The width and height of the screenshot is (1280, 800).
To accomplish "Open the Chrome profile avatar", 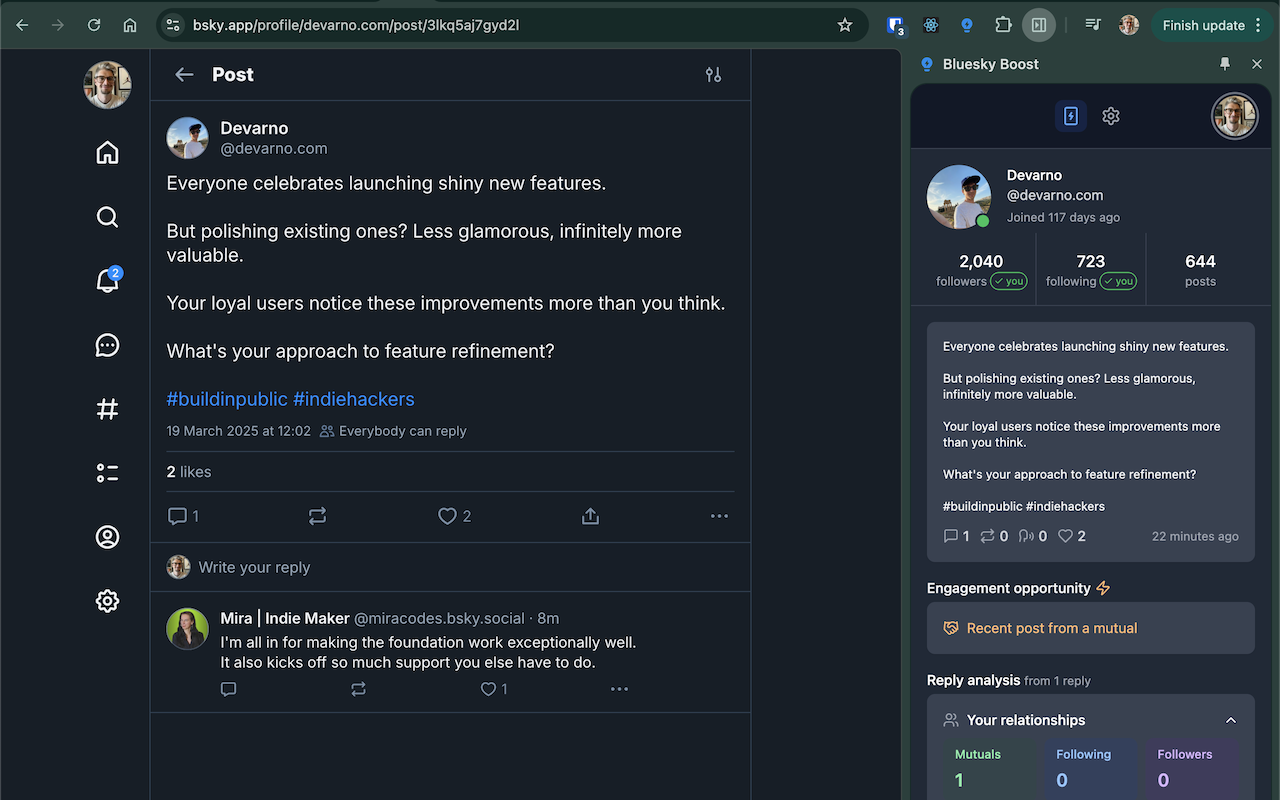I will (1129, 25).
